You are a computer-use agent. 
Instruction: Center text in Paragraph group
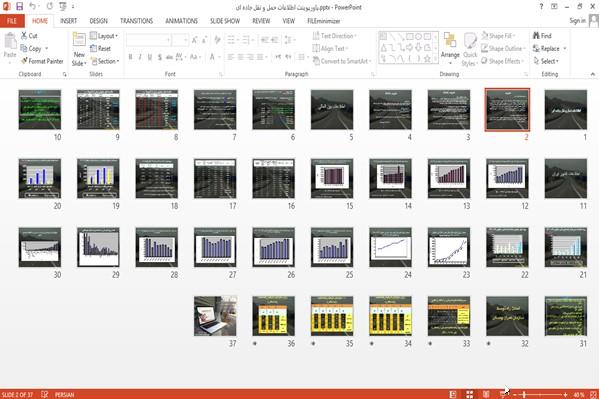tap(241, 57)
